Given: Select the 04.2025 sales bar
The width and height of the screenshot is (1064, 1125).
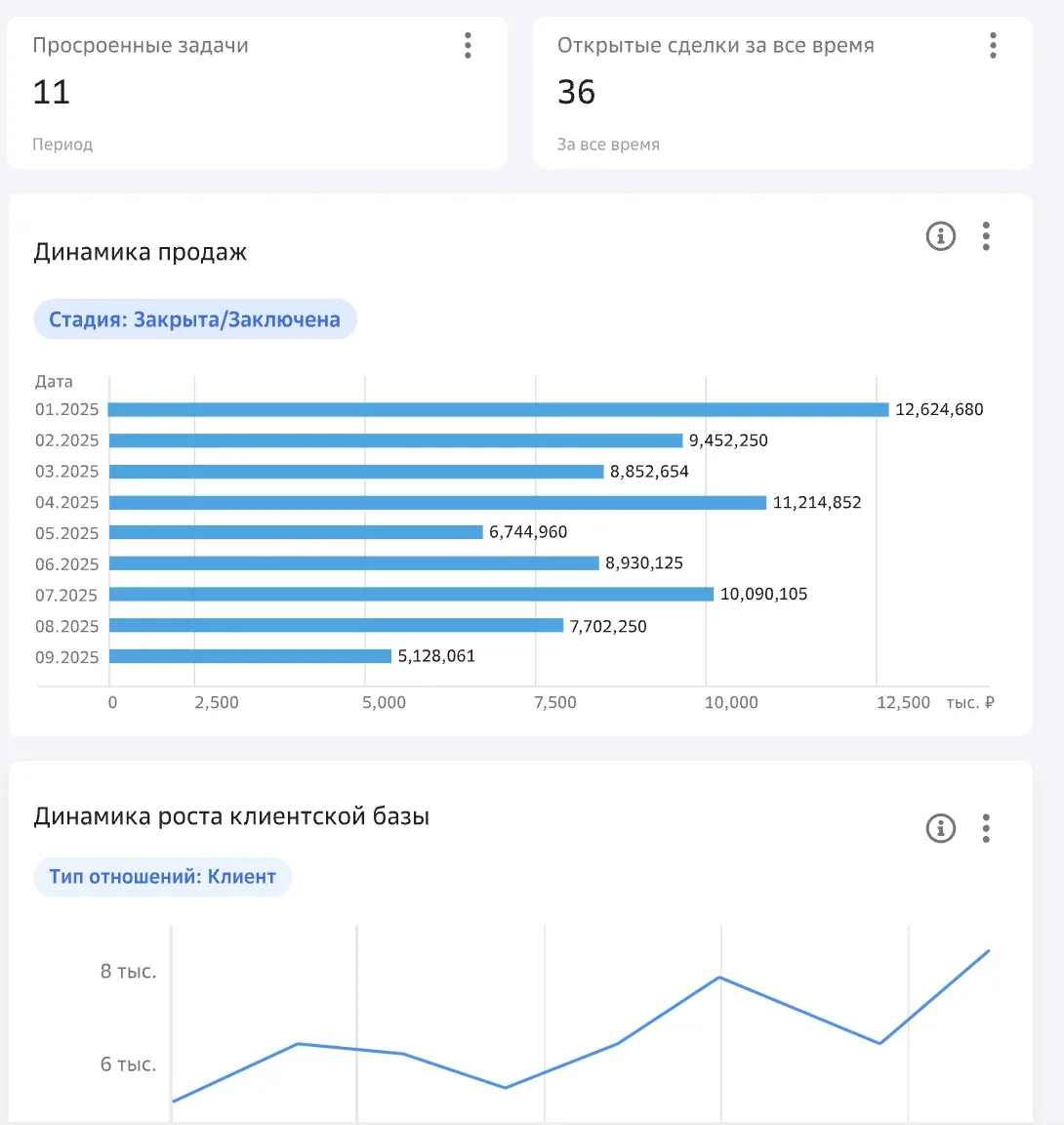Looking at the screenshot, I should (437, 502).
